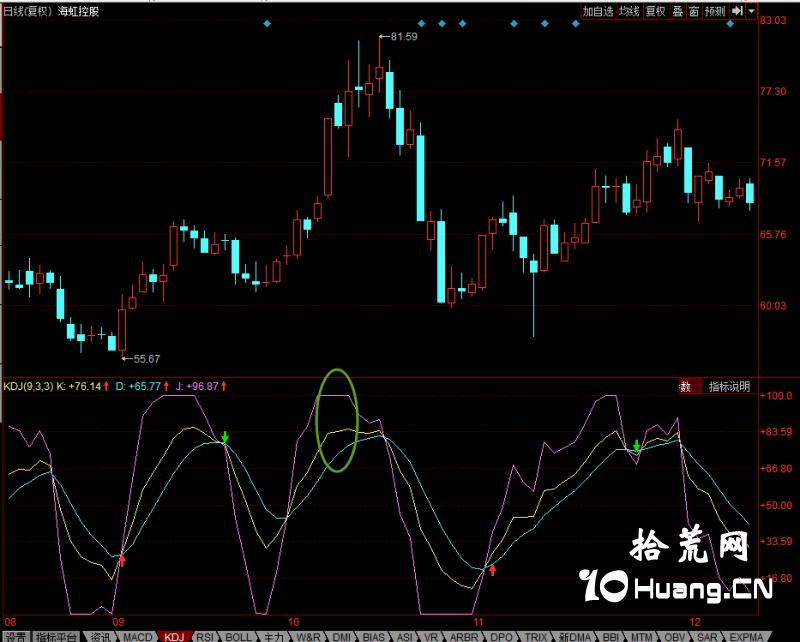Image resolution: width=800 pixels, height=642 pixels.
Task: Click the red up arrow buy signal near 09
Action: pos(122,561)
